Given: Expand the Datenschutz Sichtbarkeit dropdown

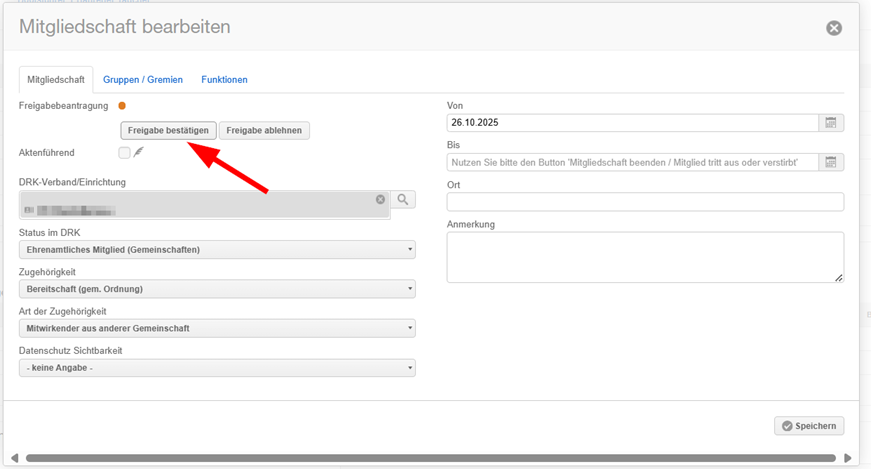Looking at the screenshot, I should click(x=217, y=368).
